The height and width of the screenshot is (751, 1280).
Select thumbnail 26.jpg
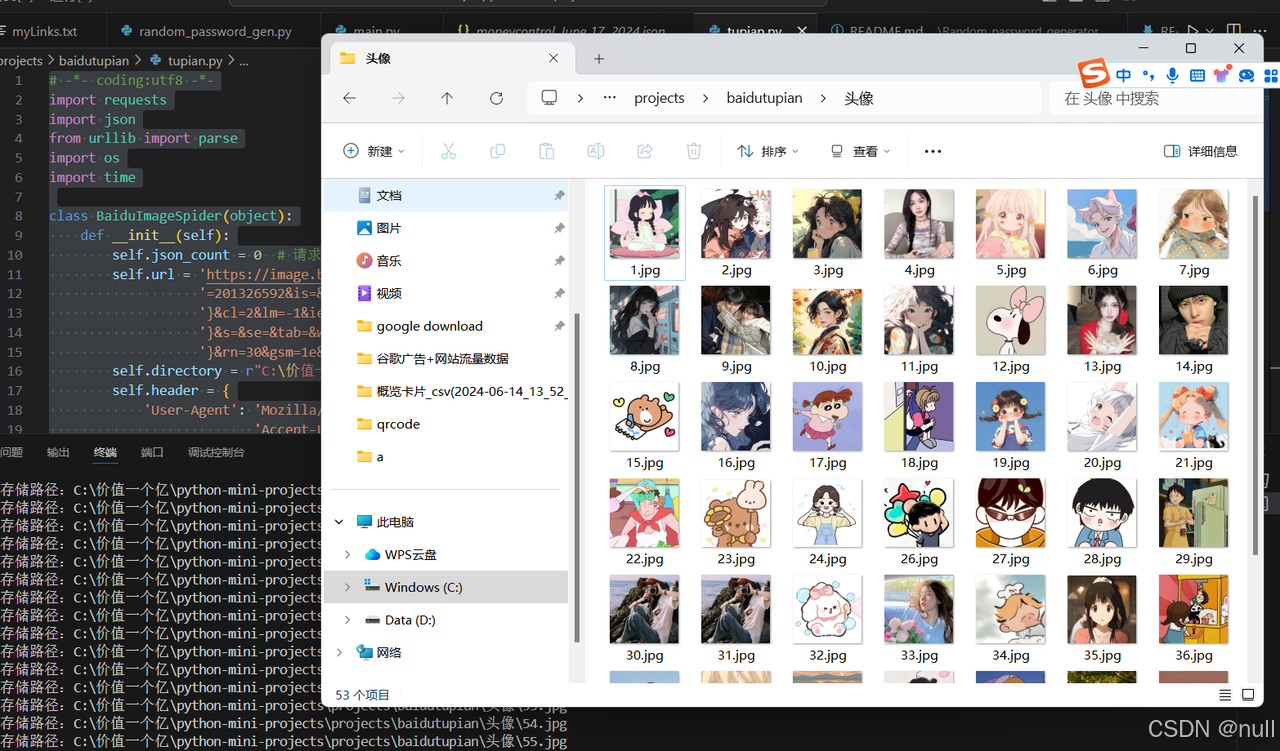919,522
